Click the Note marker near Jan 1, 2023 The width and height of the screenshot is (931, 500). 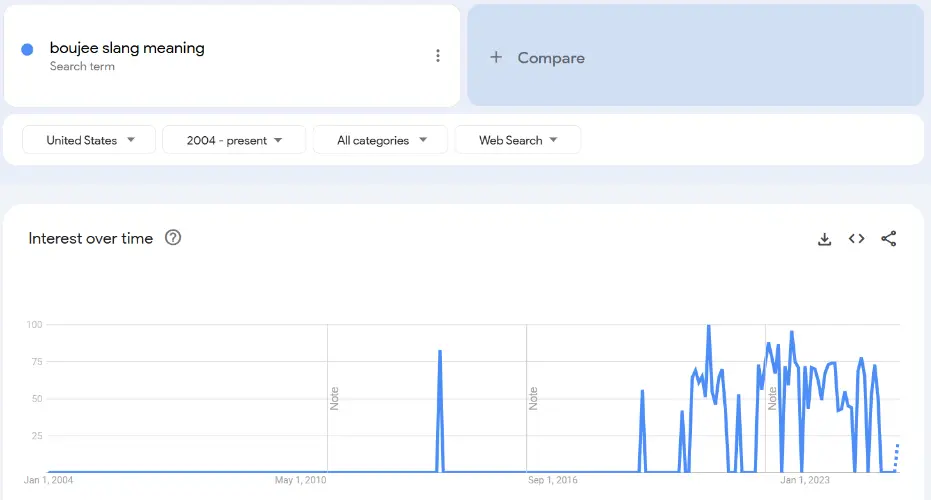772,398
